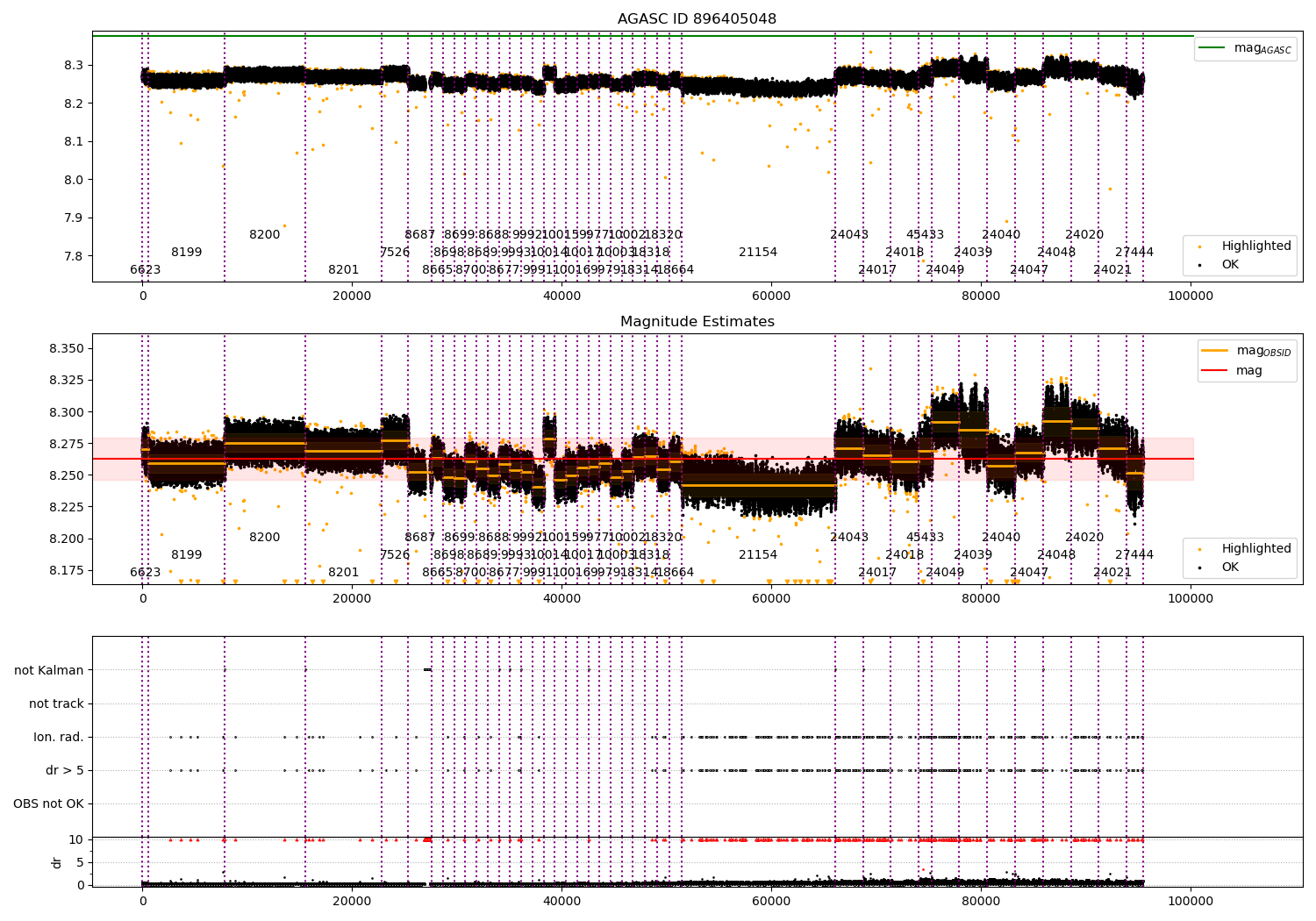Click the 8.175 tick on middle plot
Viewport: 1316px width, 921px height.
(66, 570)
